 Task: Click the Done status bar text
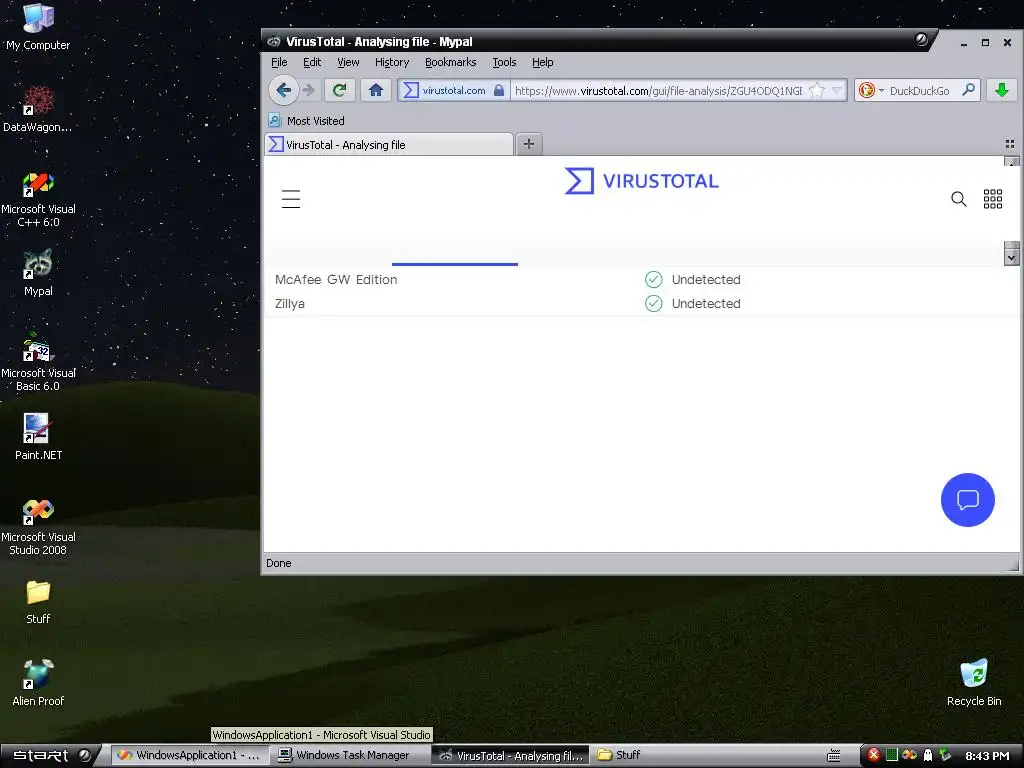point(279,563)
